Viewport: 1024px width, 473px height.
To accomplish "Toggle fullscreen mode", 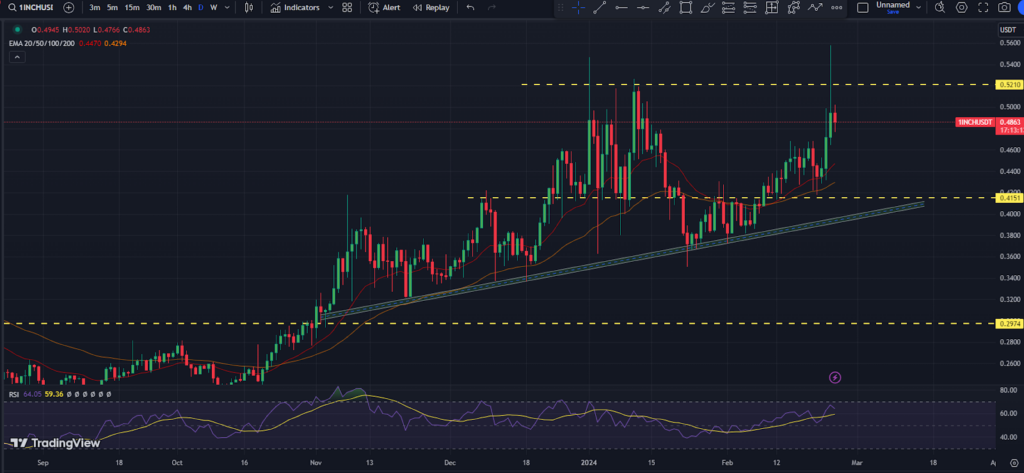I will click(x=983, y=8).
